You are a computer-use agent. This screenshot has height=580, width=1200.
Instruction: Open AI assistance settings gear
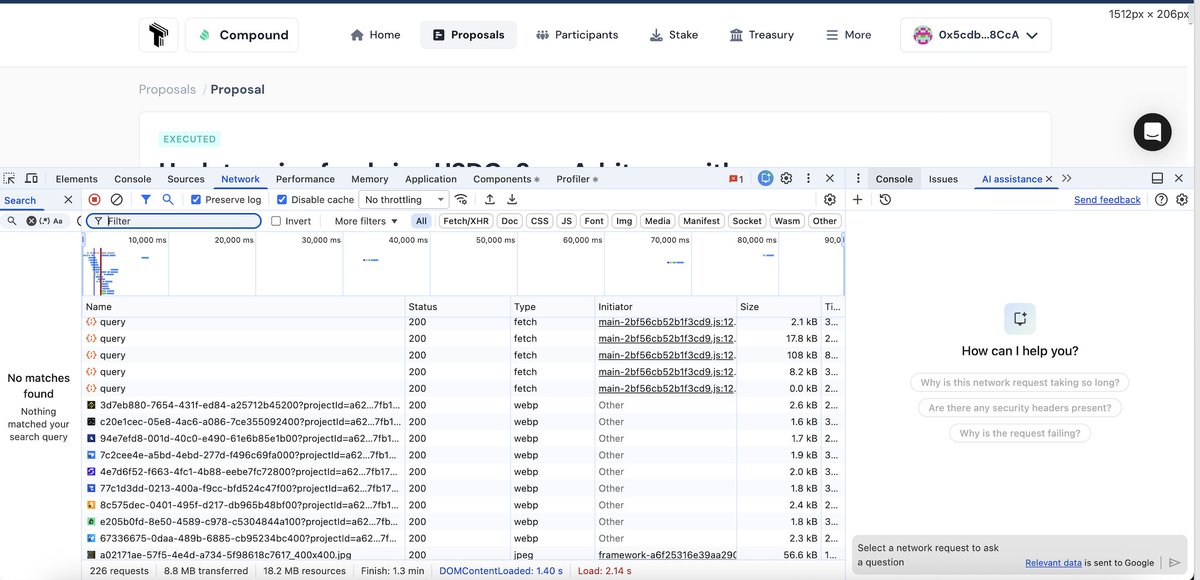[x=1182, y=200]
